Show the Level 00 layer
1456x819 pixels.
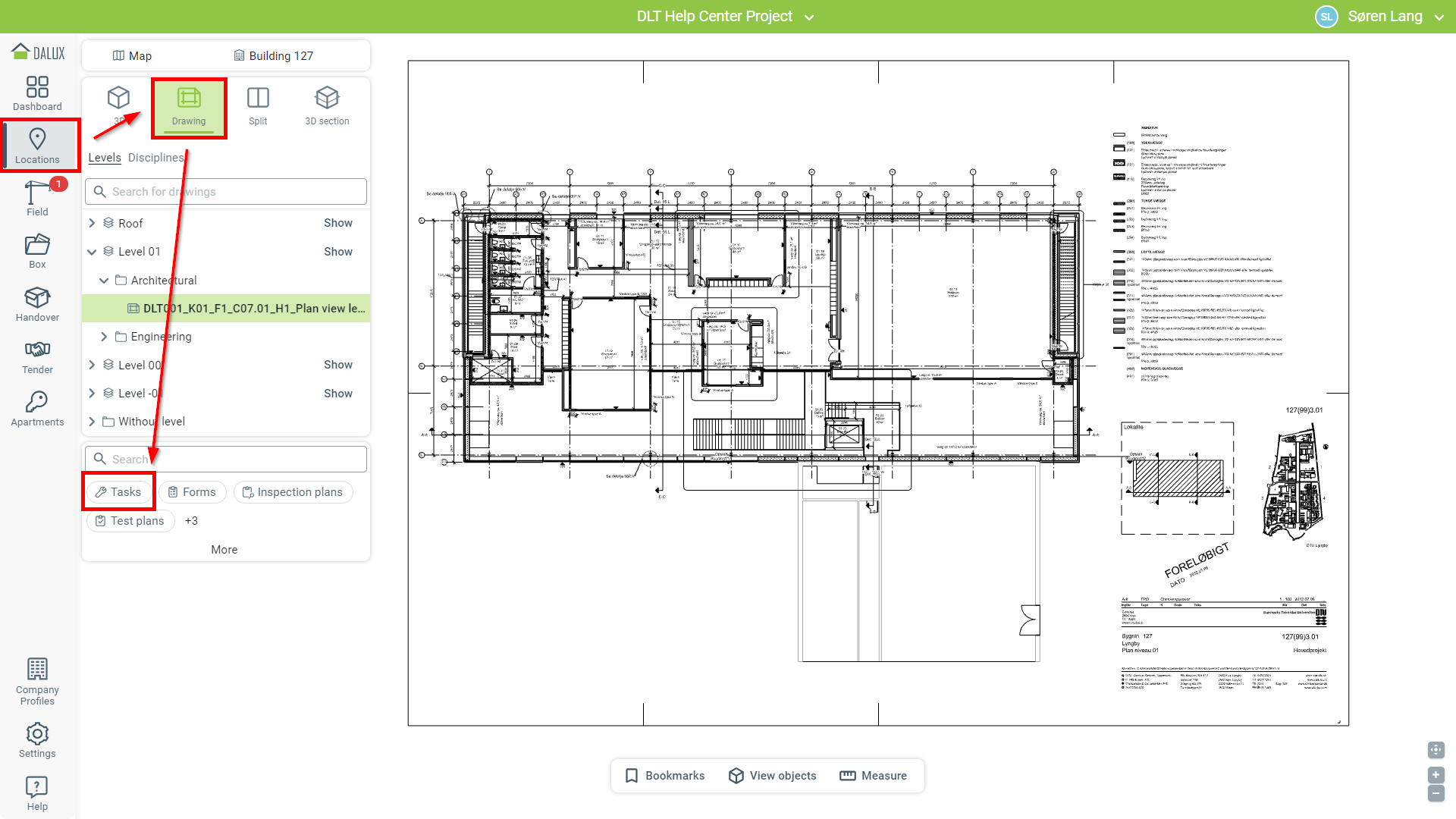point(337,365)
